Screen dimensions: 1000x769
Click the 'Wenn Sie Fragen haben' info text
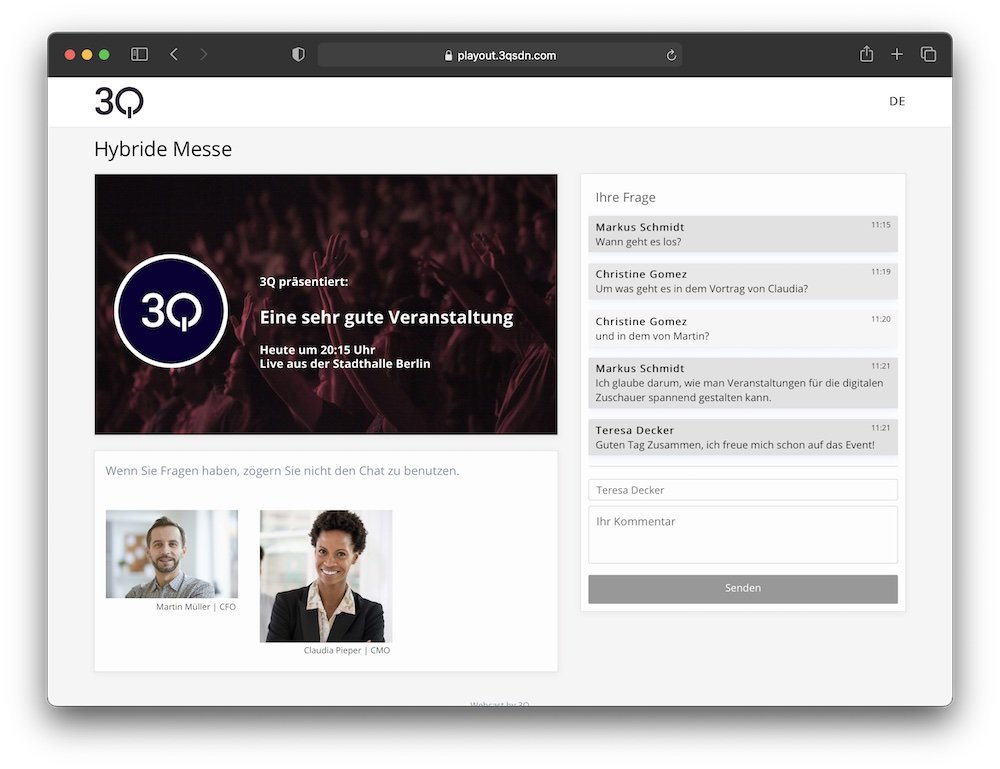(x=282, y=471)
